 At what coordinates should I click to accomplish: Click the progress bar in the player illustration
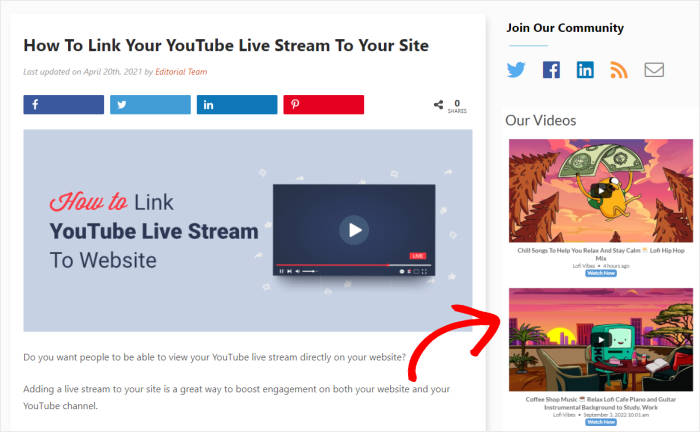coord(354,265)
